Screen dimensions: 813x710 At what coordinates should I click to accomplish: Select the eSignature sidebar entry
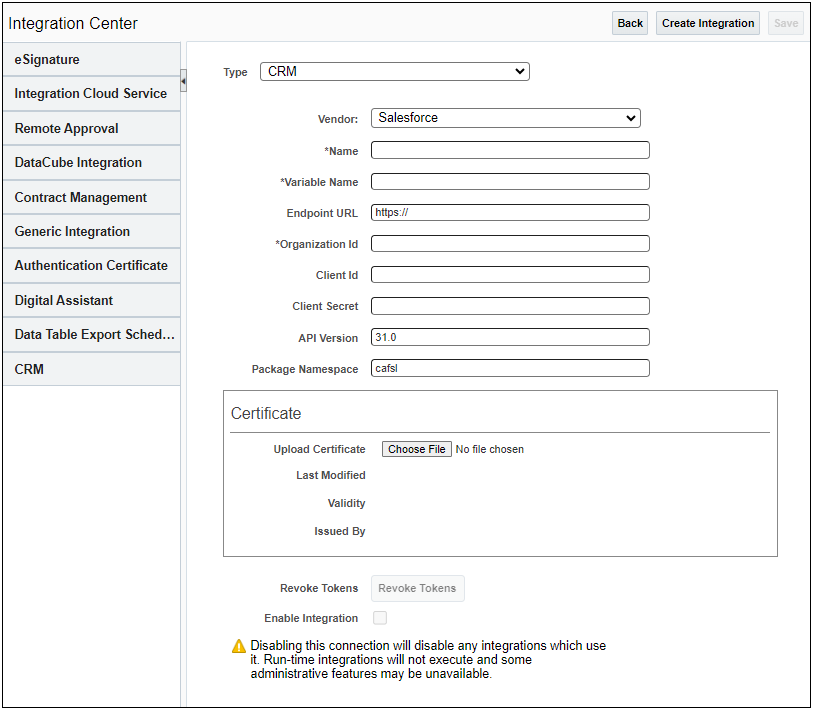pos(45,59)
